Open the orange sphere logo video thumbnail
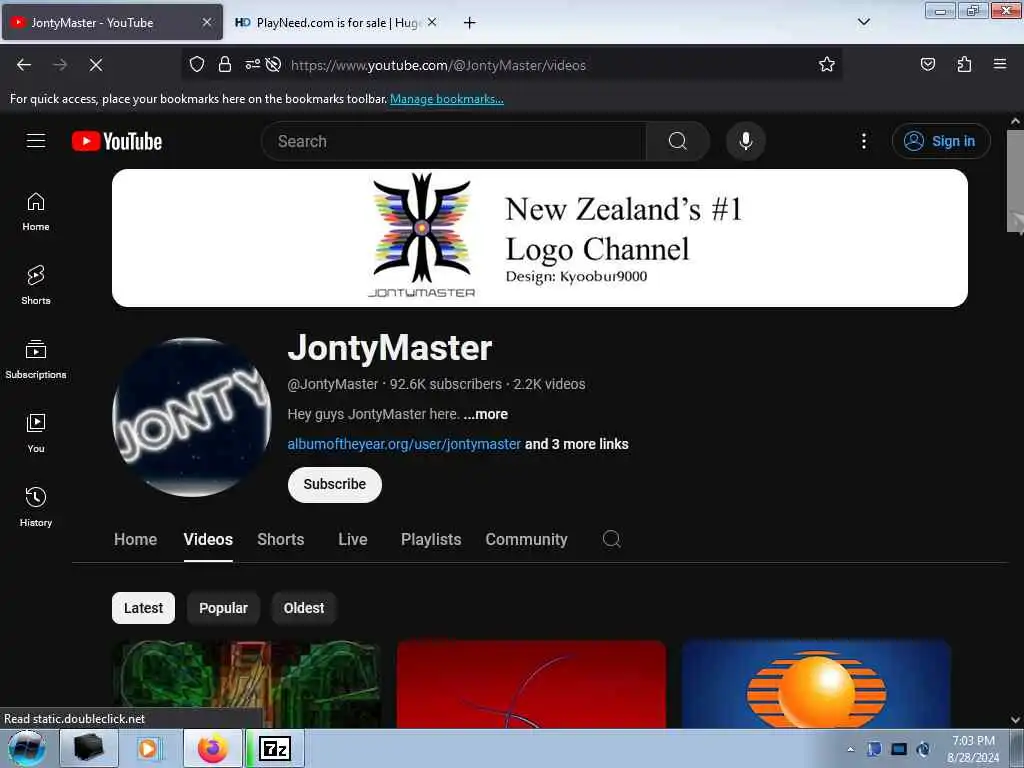The width and height of the screenshot is (1024, 768). point(816,684)
